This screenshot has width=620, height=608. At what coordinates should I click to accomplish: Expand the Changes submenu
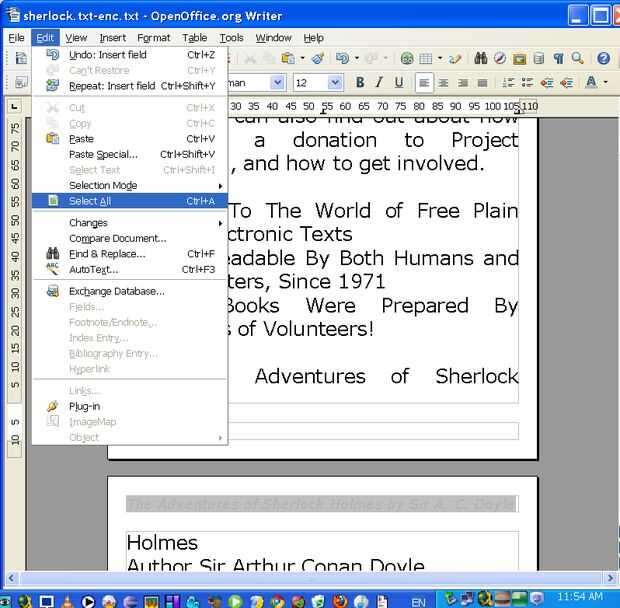pyautogui.click(x=130, y=223)
